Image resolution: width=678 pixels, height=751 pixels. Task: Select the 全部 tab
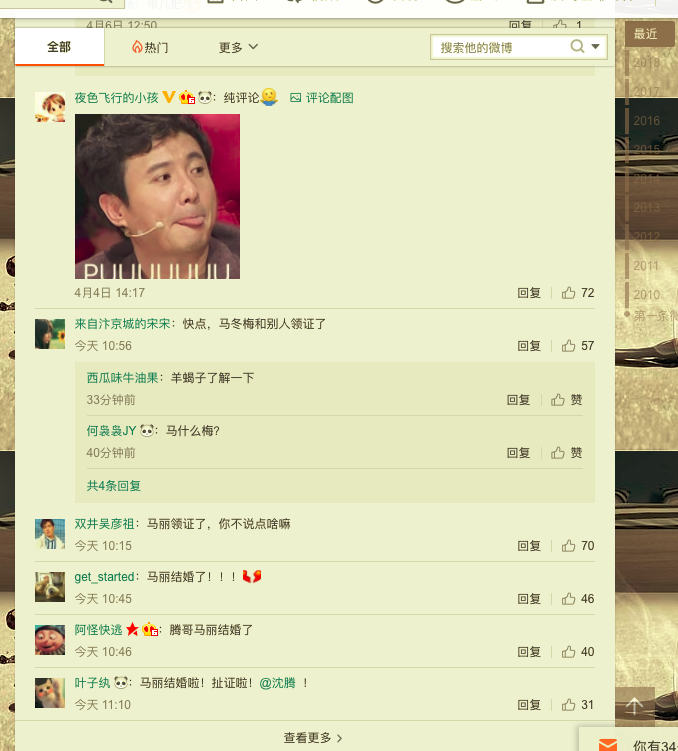point(59,47)
